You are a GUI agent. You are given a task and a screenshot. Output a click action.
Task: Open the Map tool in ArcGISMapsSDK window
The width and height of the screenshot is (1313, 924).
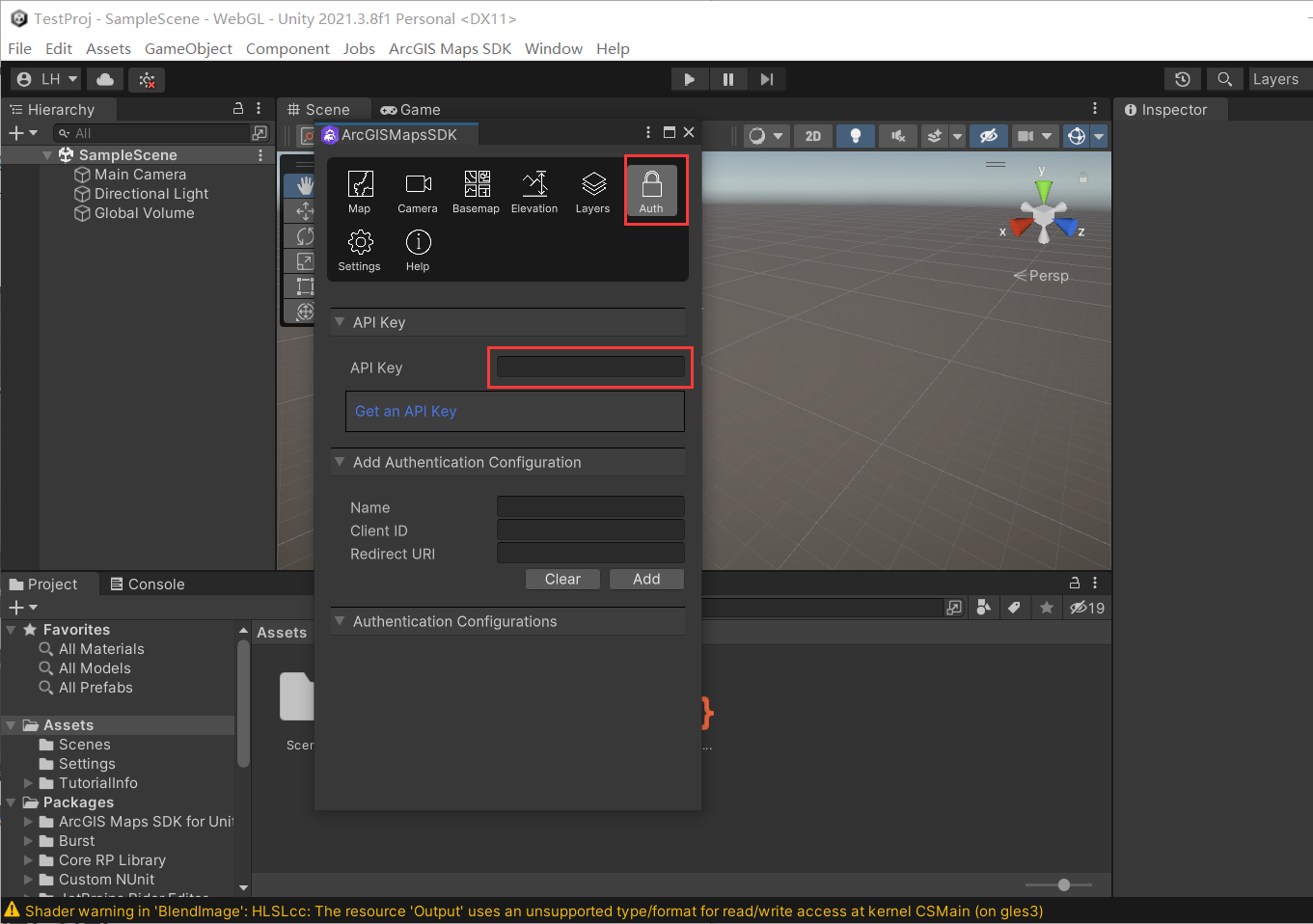(x=360, y=192)
